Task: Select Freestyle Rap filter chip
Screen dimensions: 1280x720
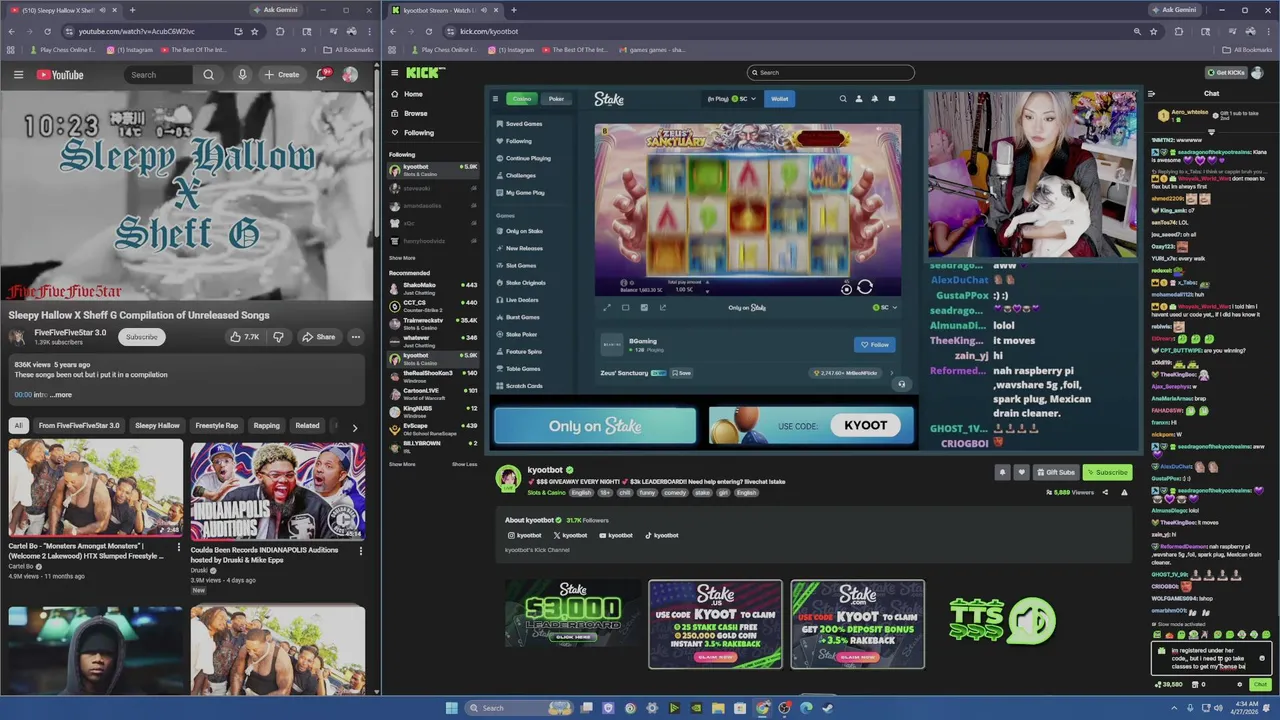Action: point(217,426)
